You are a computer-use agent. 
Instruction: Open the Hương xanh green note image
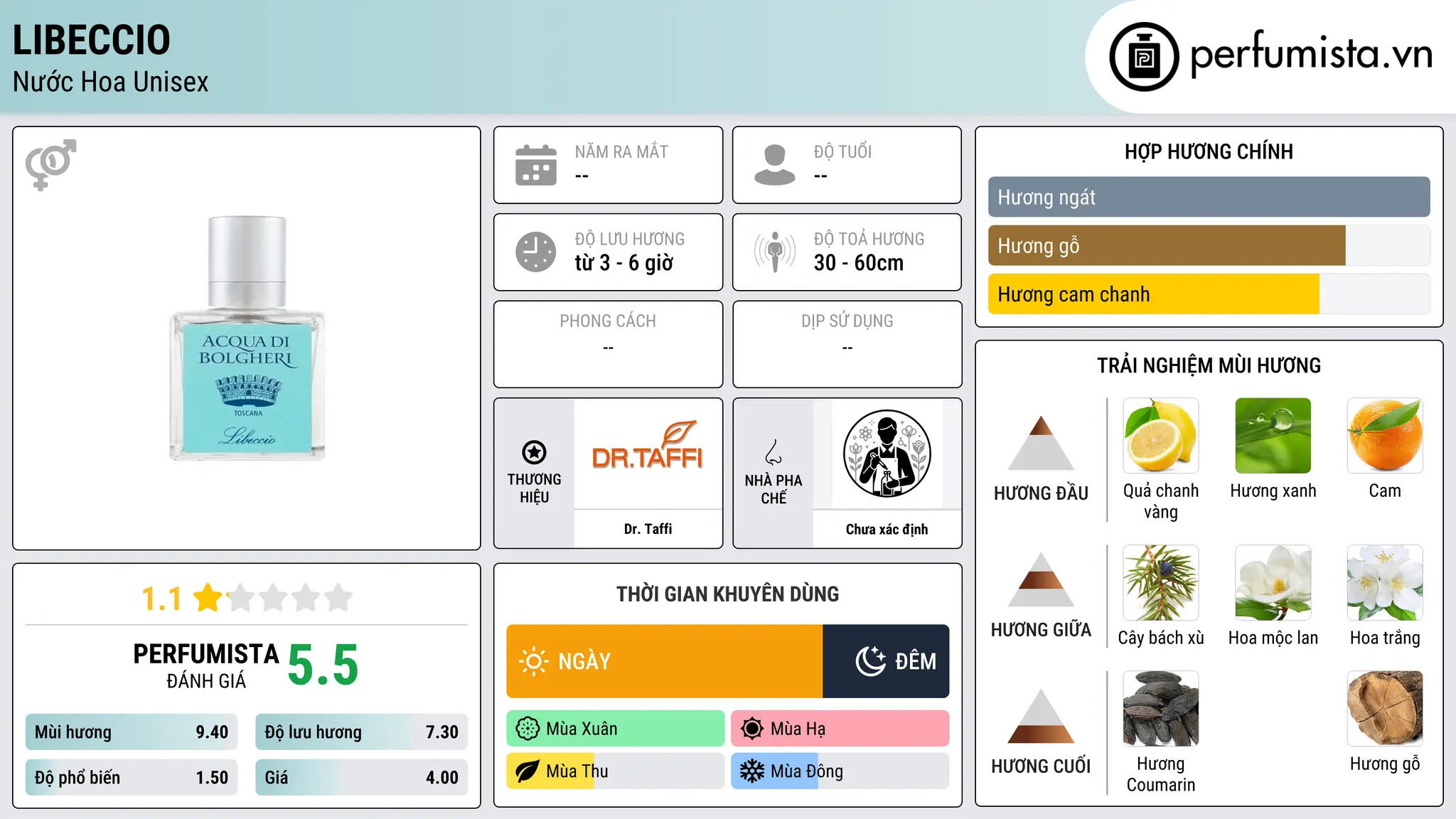click(x=1273, y=436)
